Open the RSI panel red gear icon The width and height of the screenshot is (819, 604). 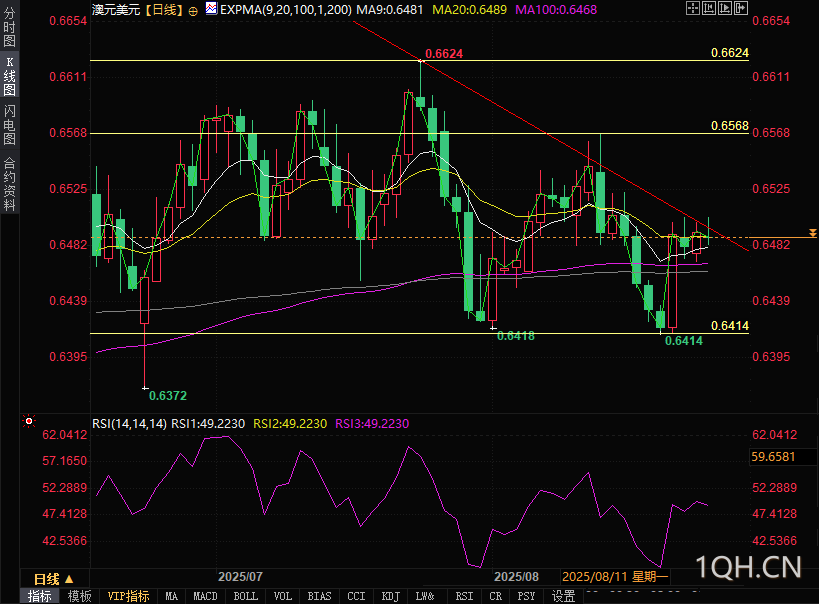[29, 422]
